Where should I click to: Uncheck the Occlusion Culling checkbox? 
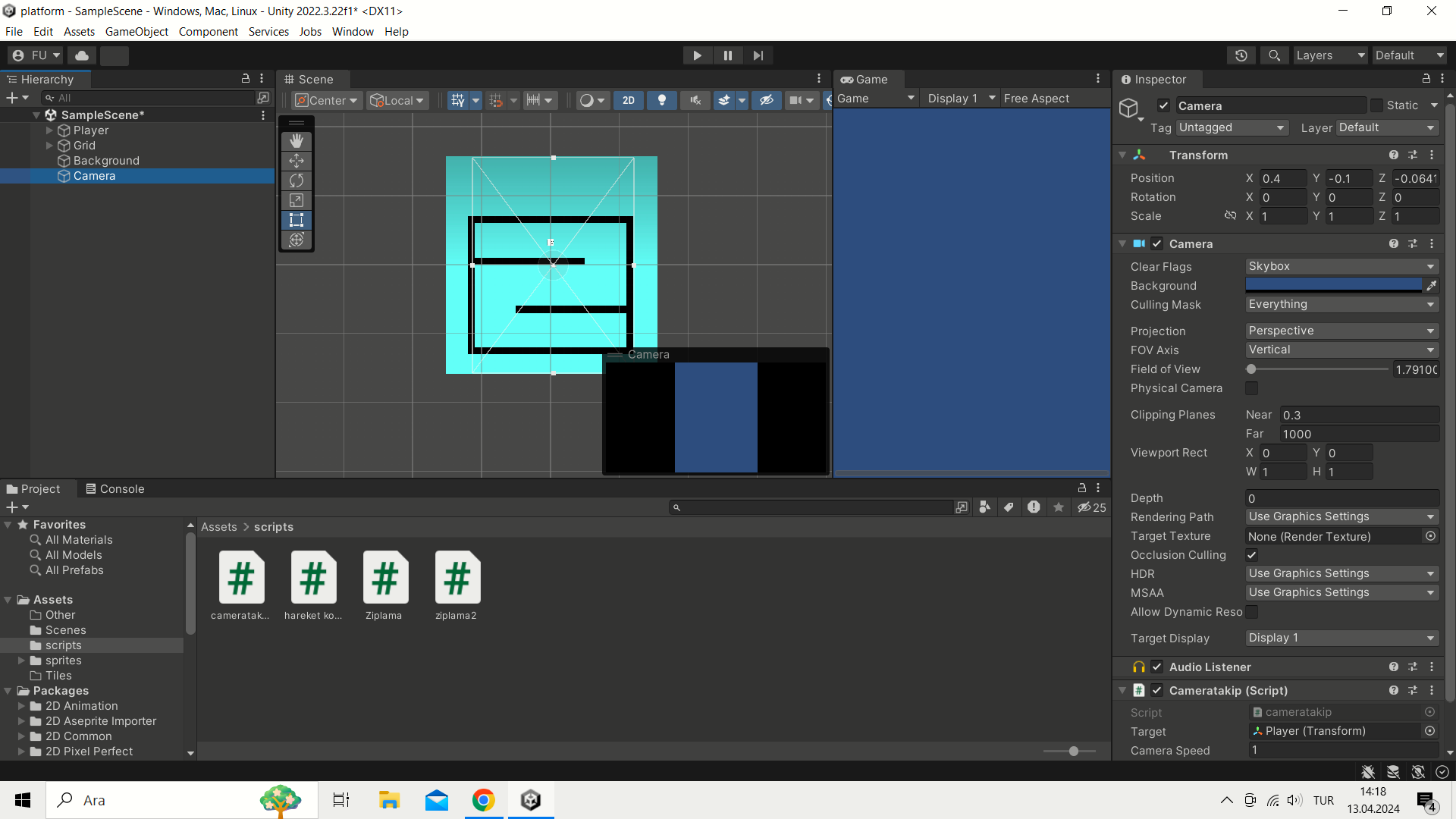[1252, 555]
